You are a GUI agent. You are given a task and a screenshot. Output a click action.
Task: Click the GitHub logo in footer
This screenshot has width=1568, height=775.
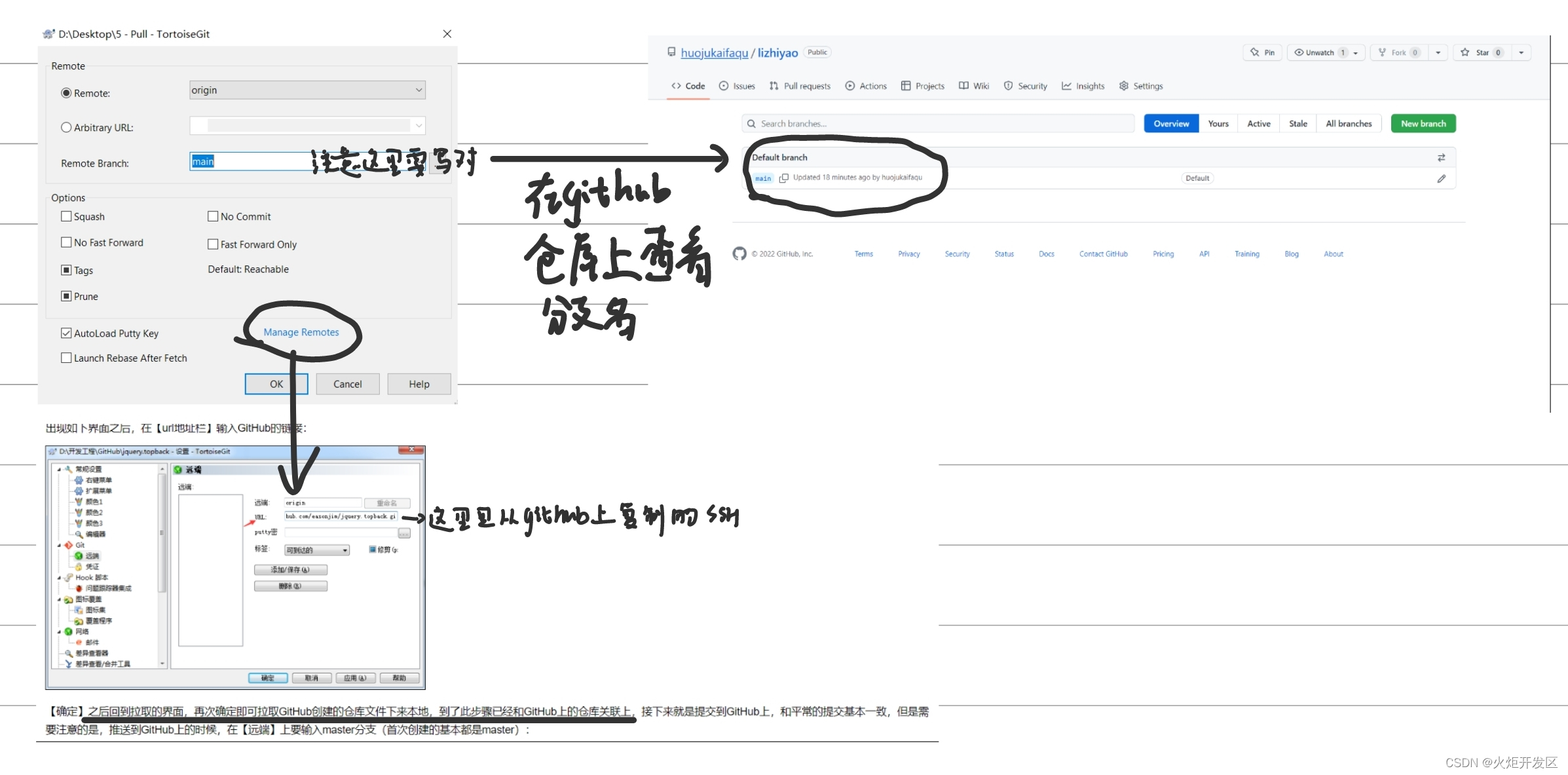(739, 254)
